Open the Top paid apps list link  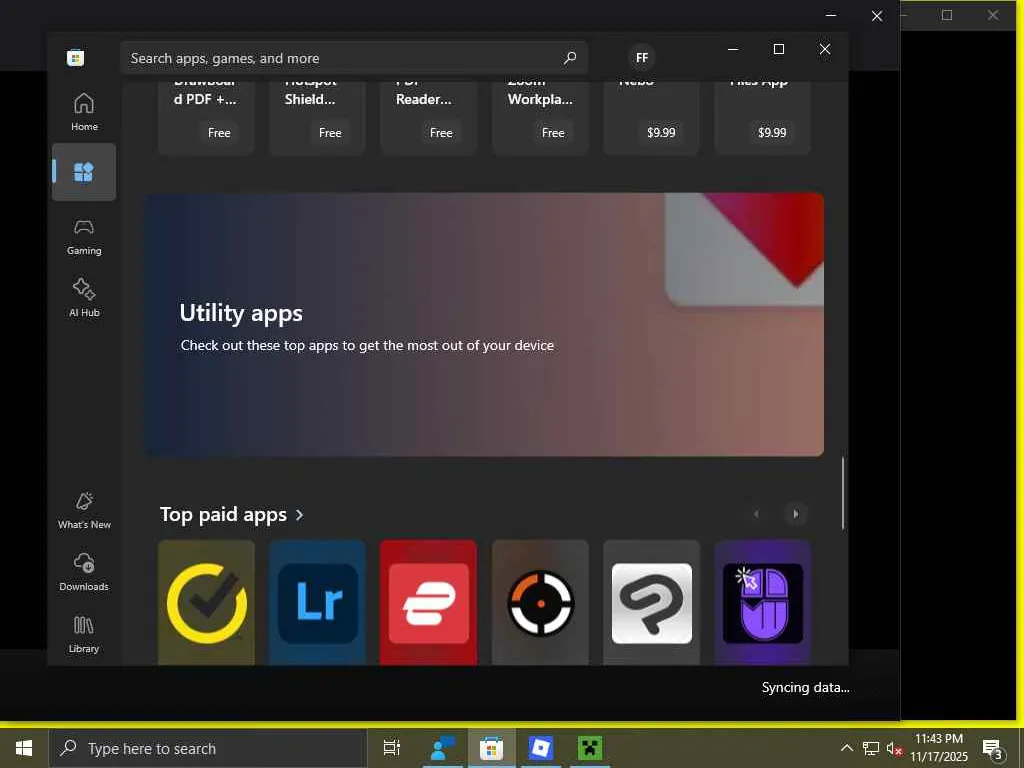pos(223,515)
